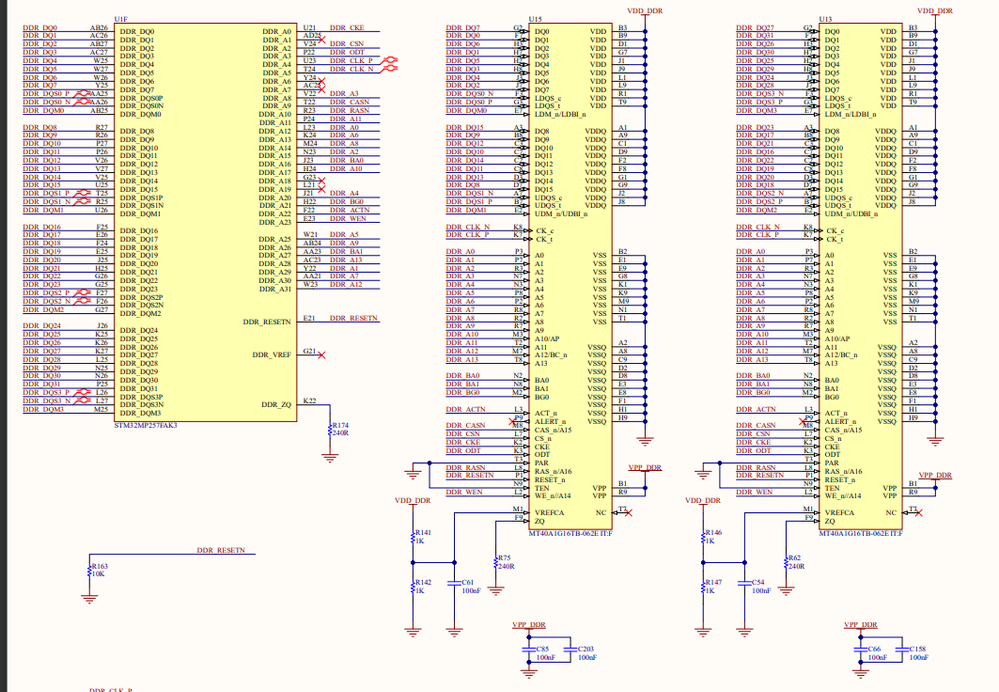Select resistor R146 1K symbol
The width and height of the screenshot is (999, 692).
pyautogui.click(x=703, y=537)
